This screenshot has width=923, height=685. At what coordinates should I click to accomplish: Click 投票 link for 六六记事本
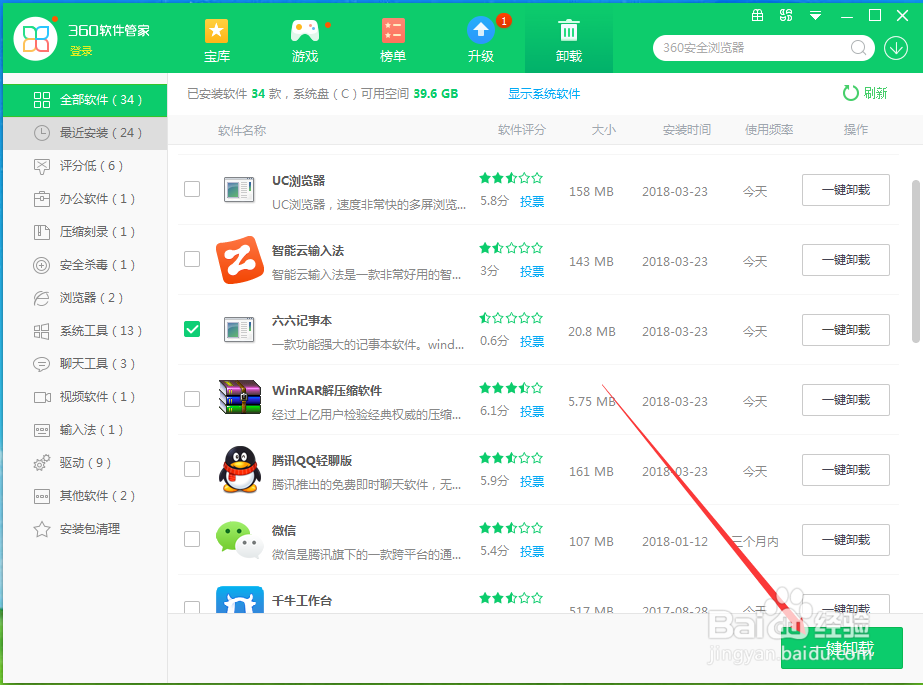click(532, 342)
